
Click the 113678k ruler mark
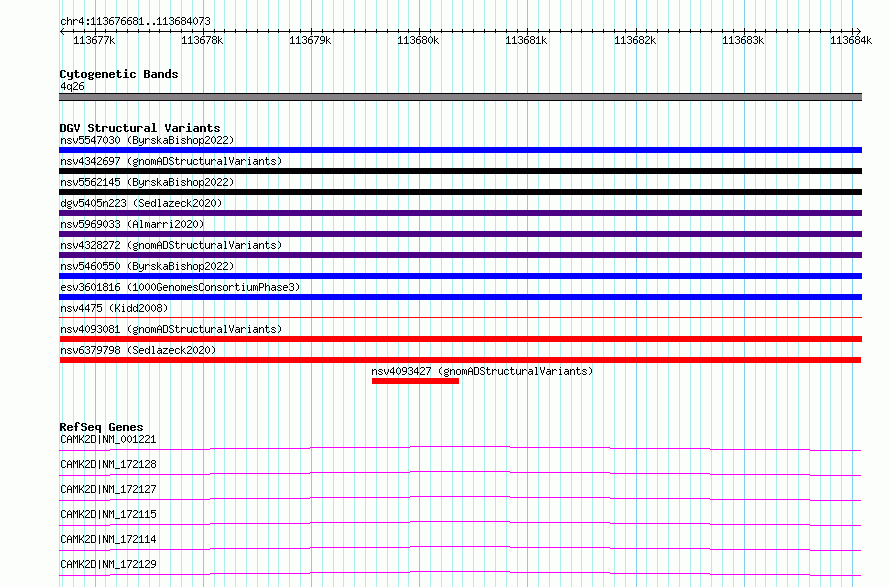202,40
